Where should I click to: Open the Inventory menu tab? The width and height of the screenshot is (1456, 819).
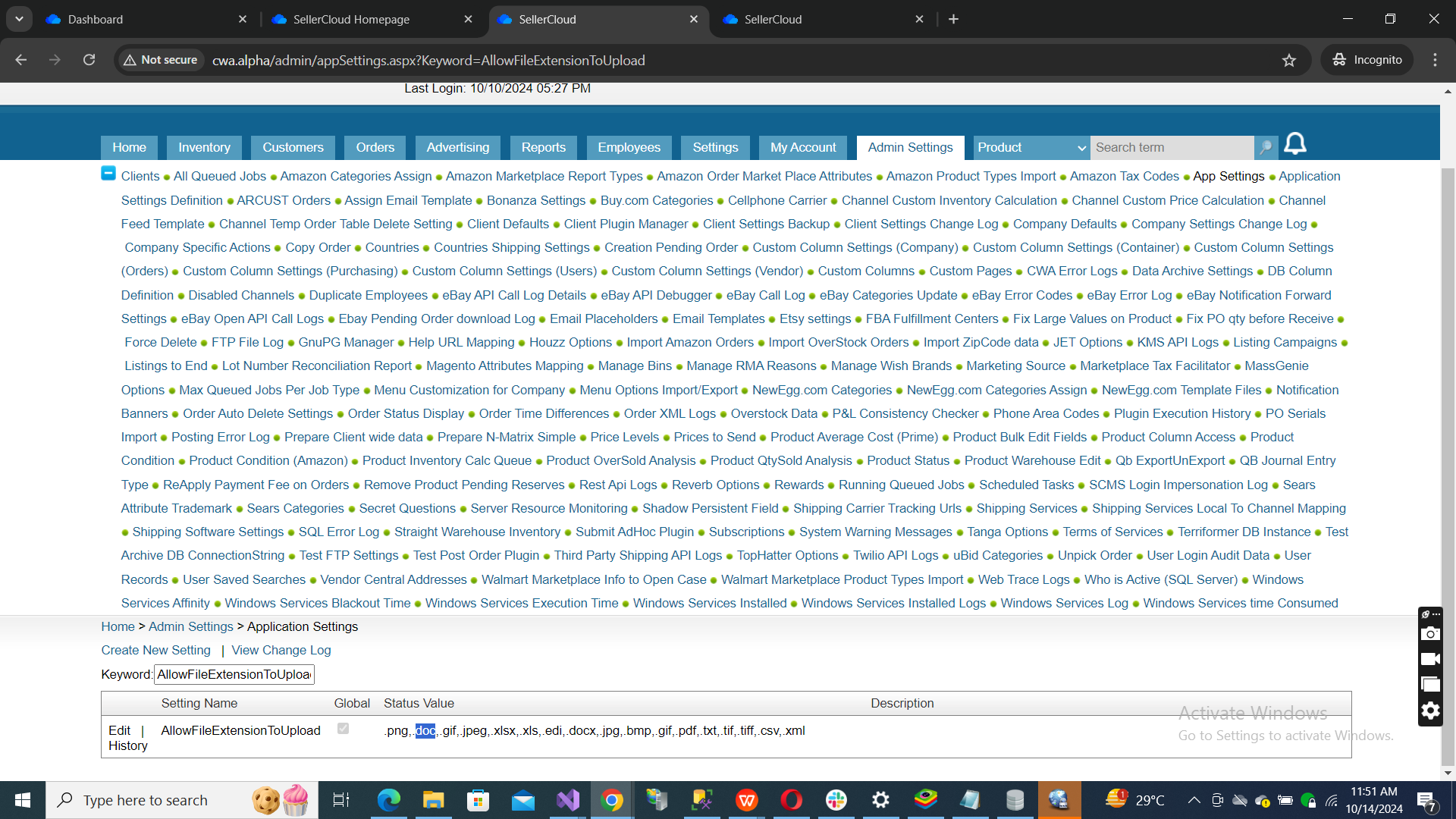204,147
